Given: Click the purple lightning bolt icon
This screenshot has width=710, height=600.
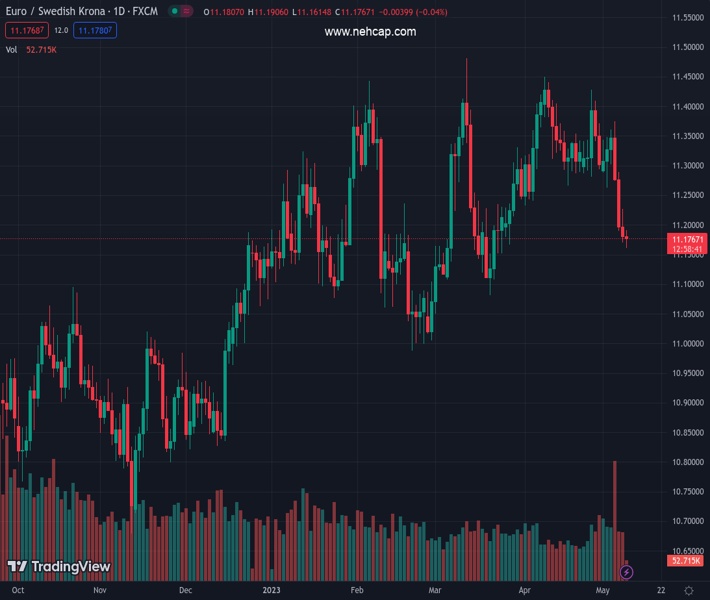Looking at the screenshot, I should [x=626, y=572].
